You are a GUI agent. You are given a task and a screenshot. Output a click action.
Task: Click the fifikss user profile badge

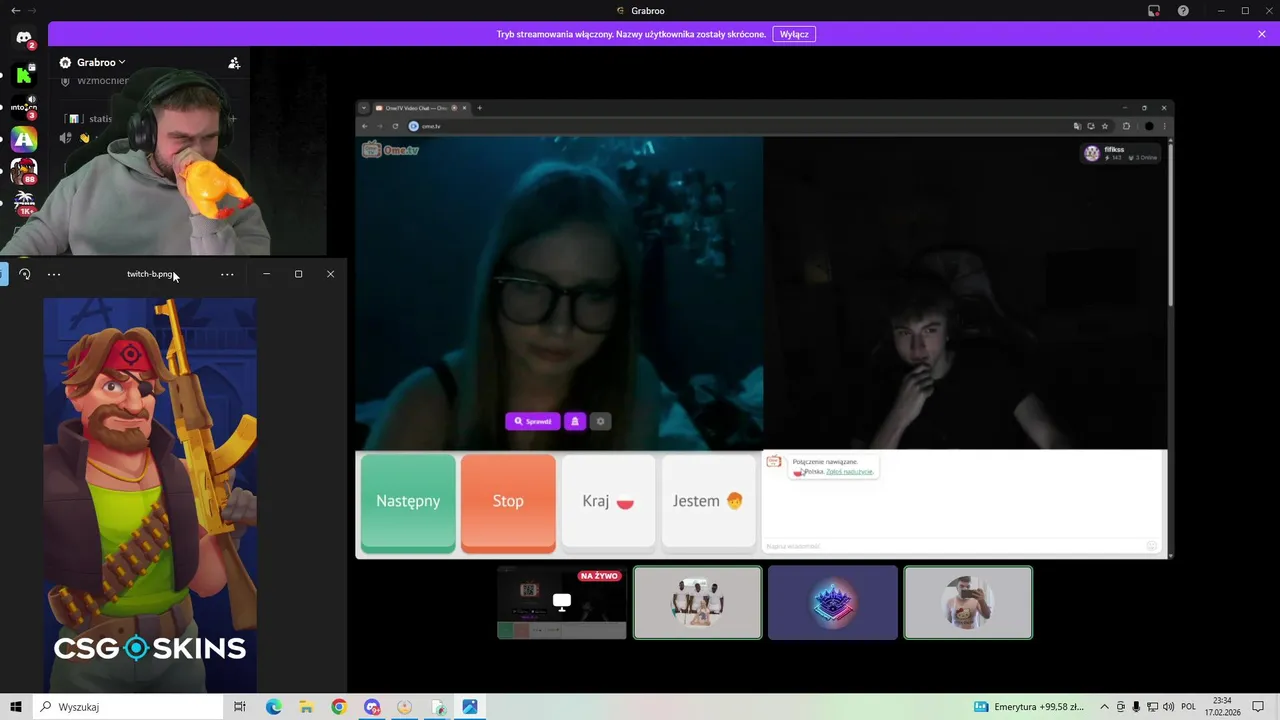coord(1121,153)
